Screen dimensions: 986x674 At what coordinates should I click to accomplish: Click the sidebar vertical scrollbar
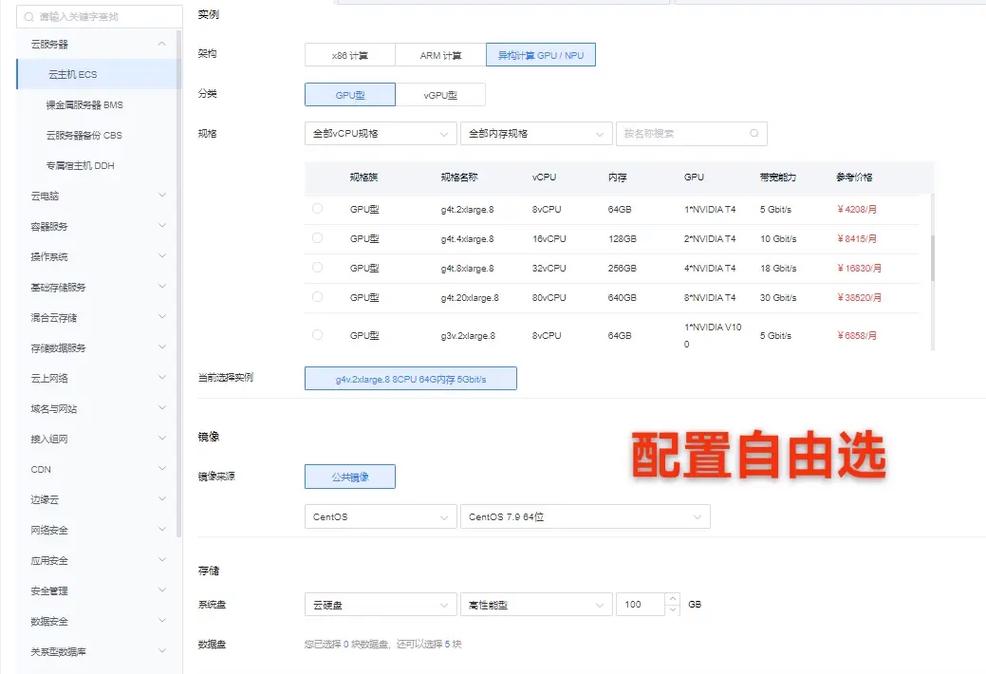point(179,283)
